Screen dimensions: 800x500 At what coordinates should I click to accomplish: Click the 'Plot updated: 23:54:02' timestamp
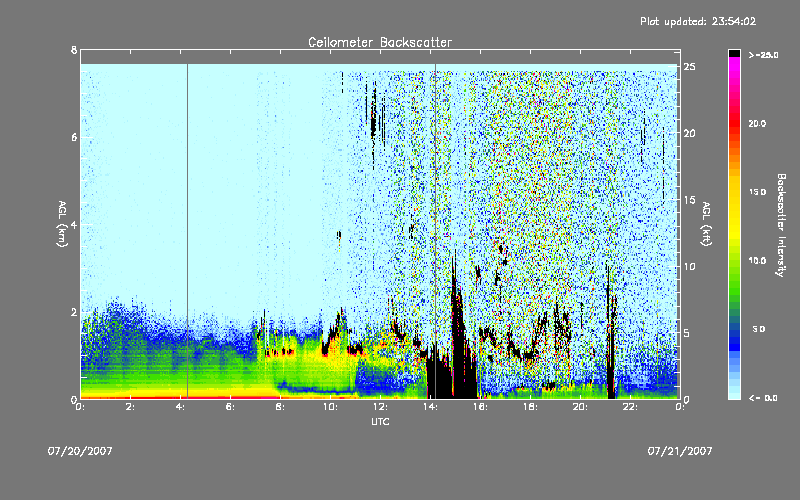(x=698, y=21)
